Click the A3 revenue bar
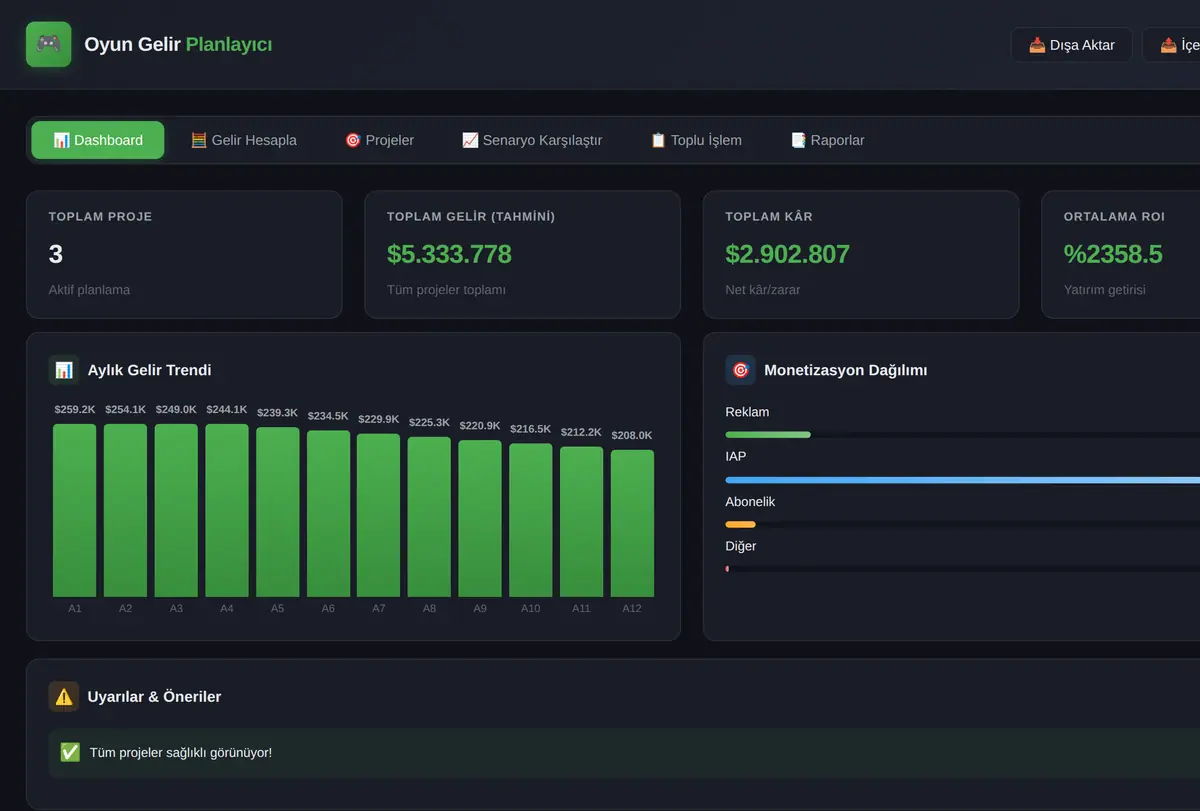The height and width of the screenshot is (811, 1200). pyautogui.click(x=176, y=511)
